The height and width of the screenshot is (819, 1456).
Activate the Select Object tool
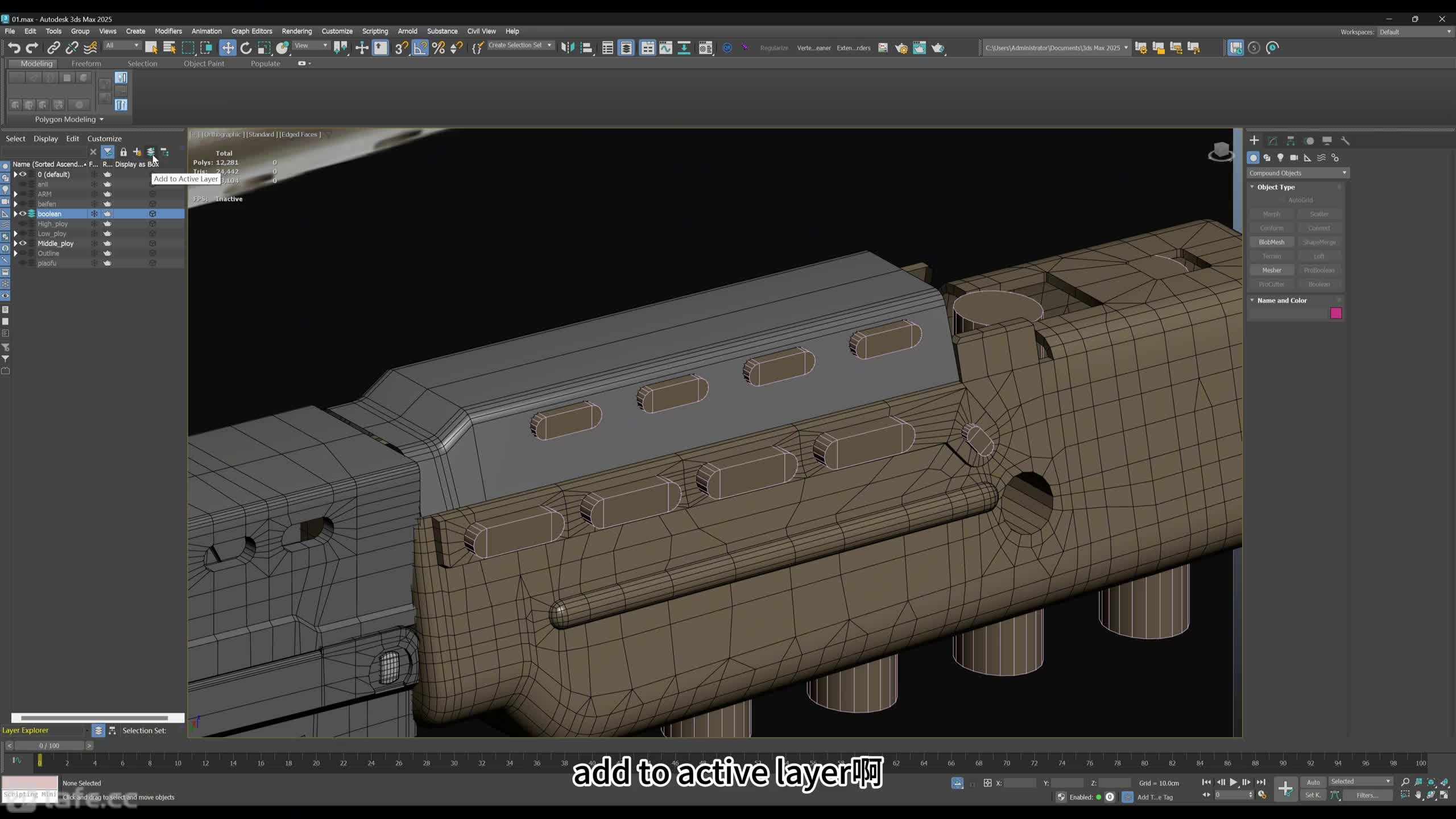151,48
